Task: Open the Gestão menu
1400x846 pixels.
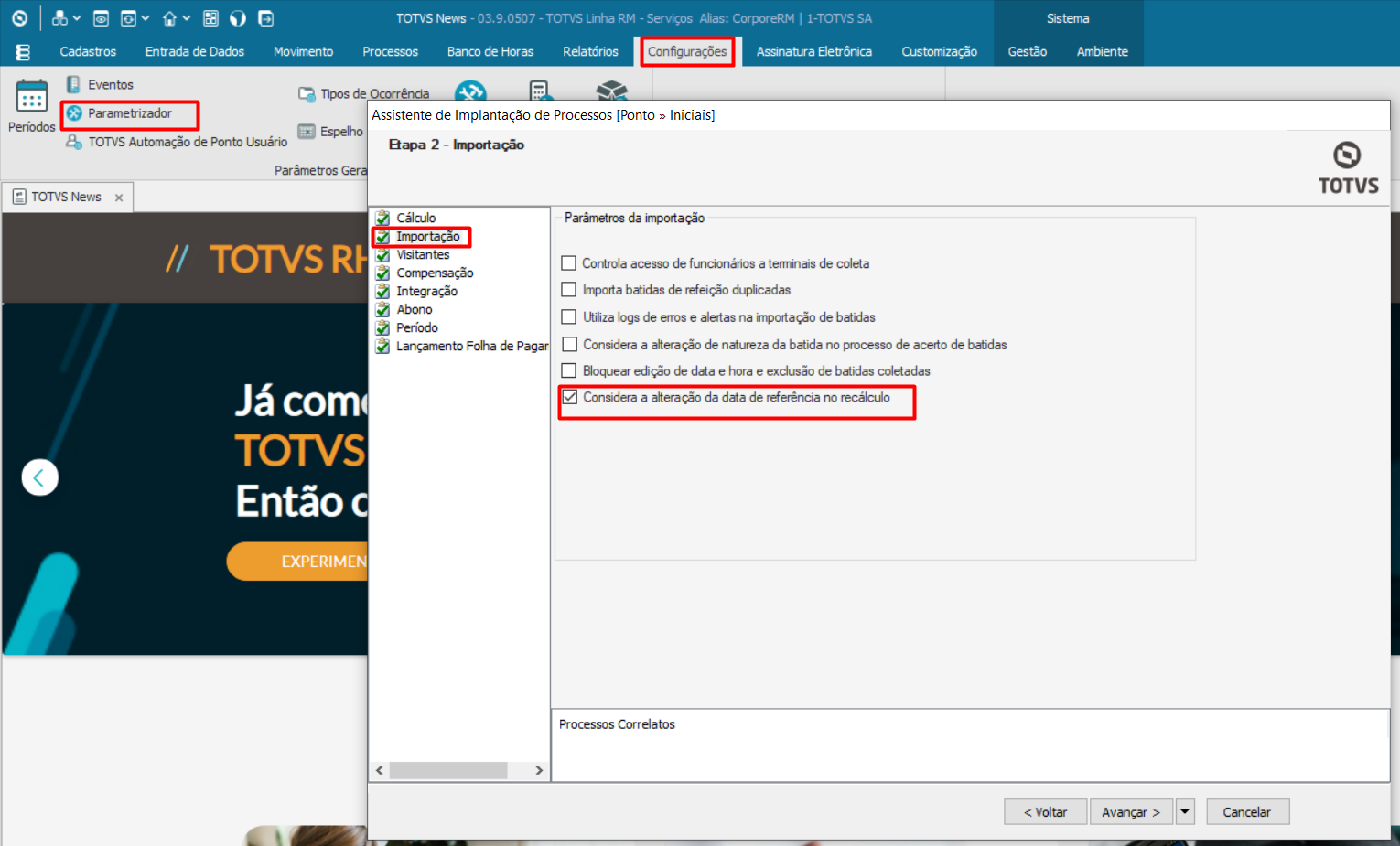Action: (x=1028, y=52)
